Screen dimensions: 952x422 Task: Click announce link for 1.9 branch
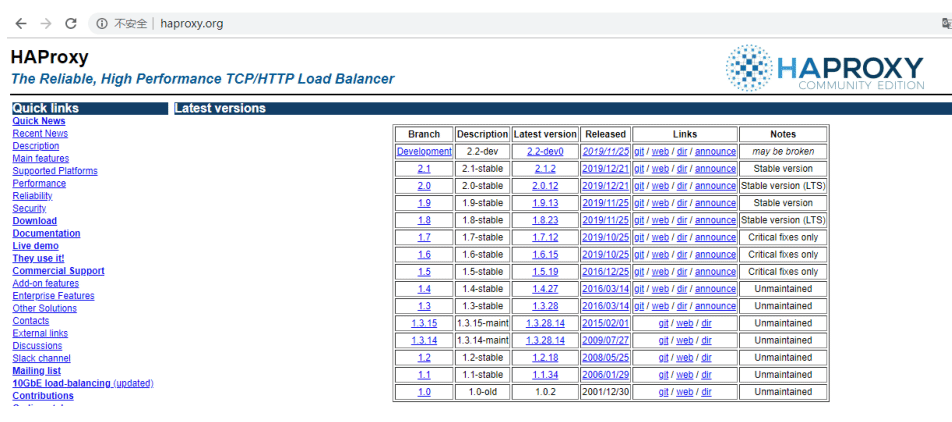(x=715, y=203)
